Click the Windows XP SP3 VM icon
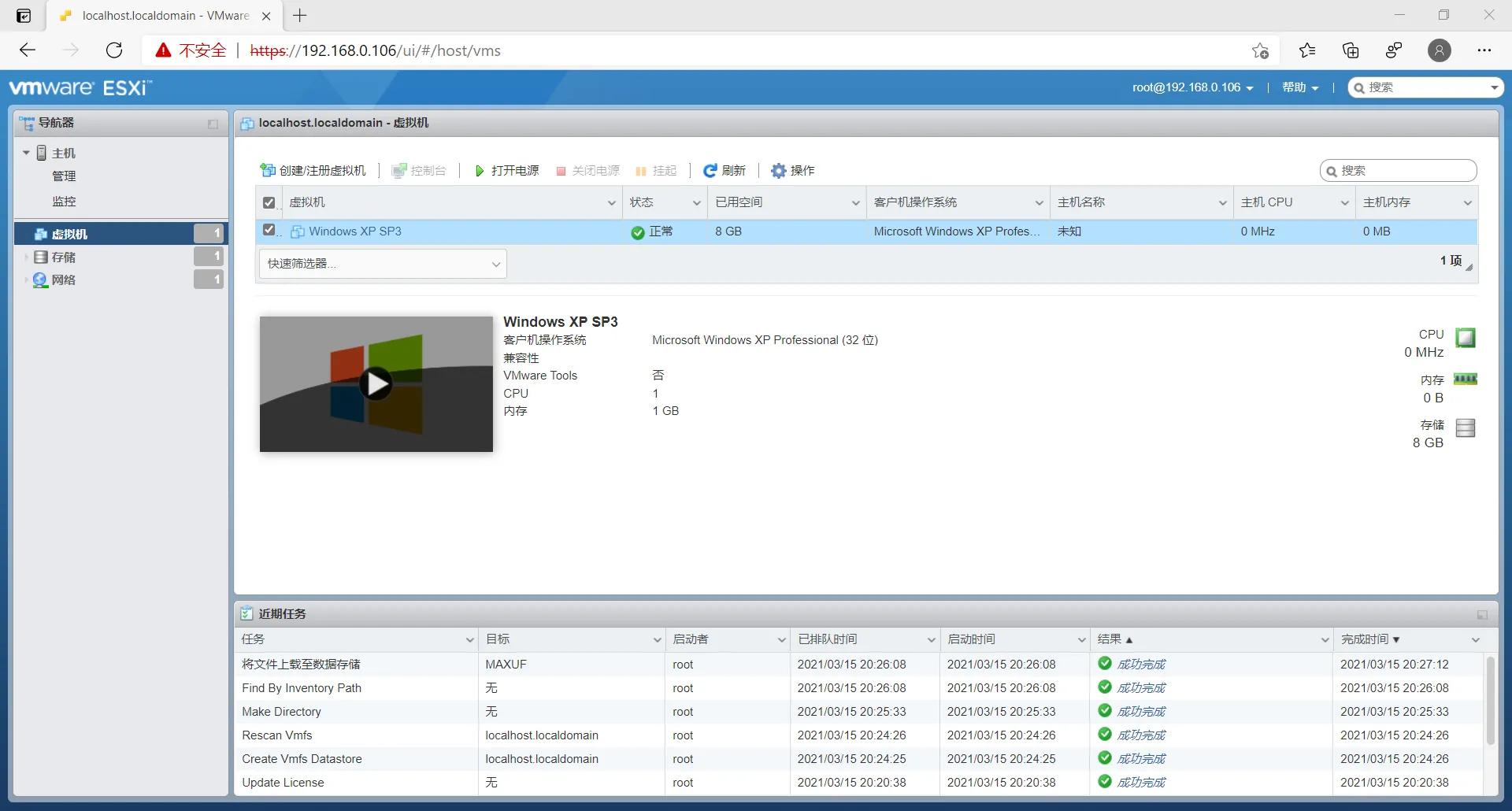Viewport: 1512px width, 811px height. click(x=298, y=231)
